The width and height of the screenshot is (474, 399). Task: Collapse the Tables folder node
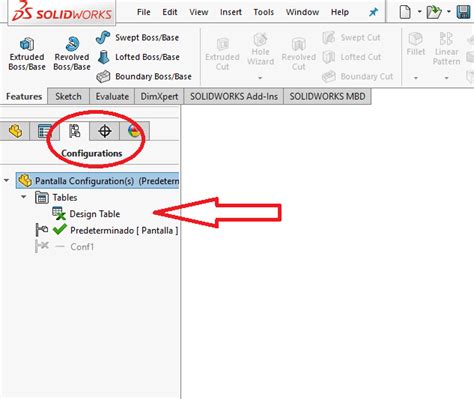pyautogui.click(x=23, y=197)
